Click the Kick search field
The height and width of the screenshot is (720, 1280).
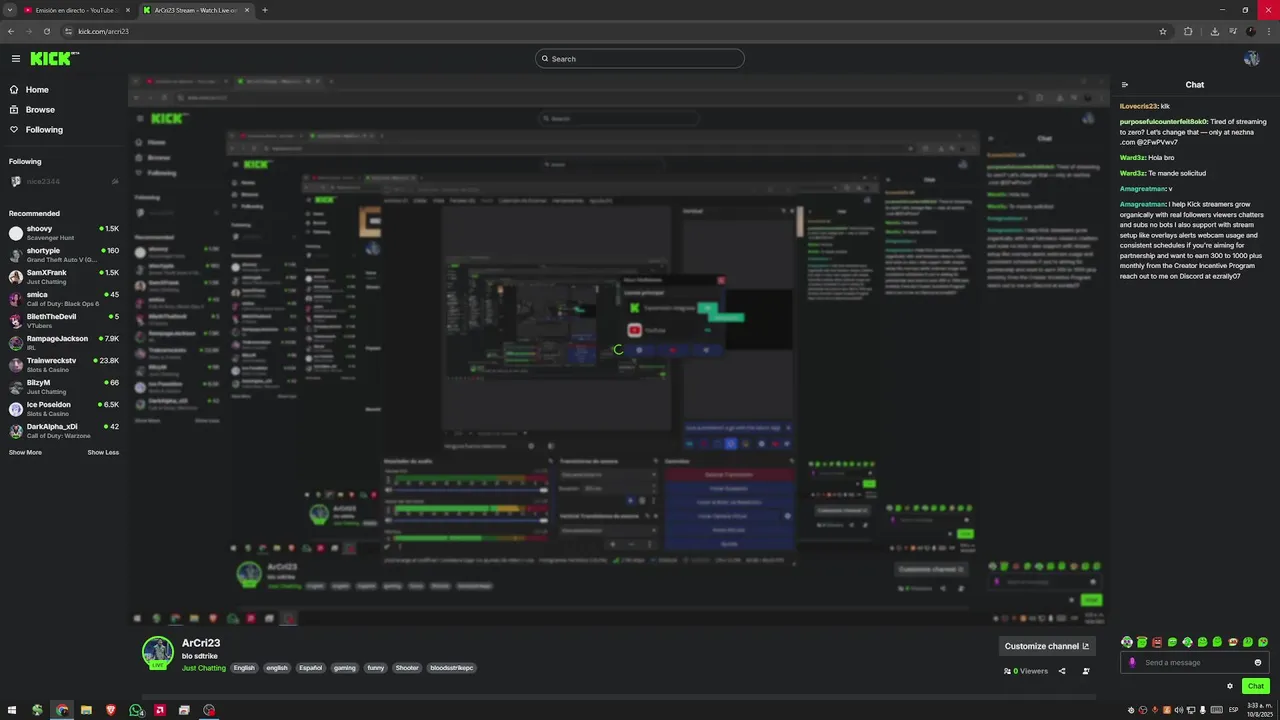(x=640, y=59)
